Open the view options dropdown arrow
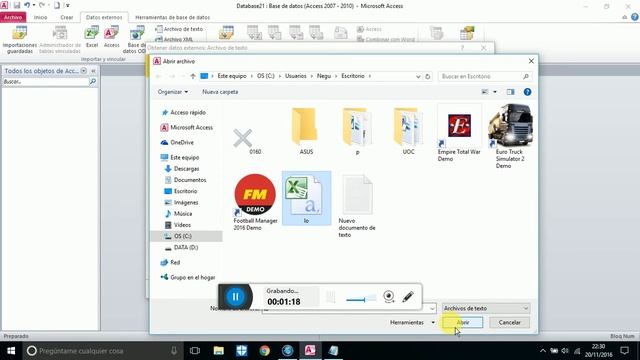640x360 pixels. pyautogui.click(x=495, y=92)
